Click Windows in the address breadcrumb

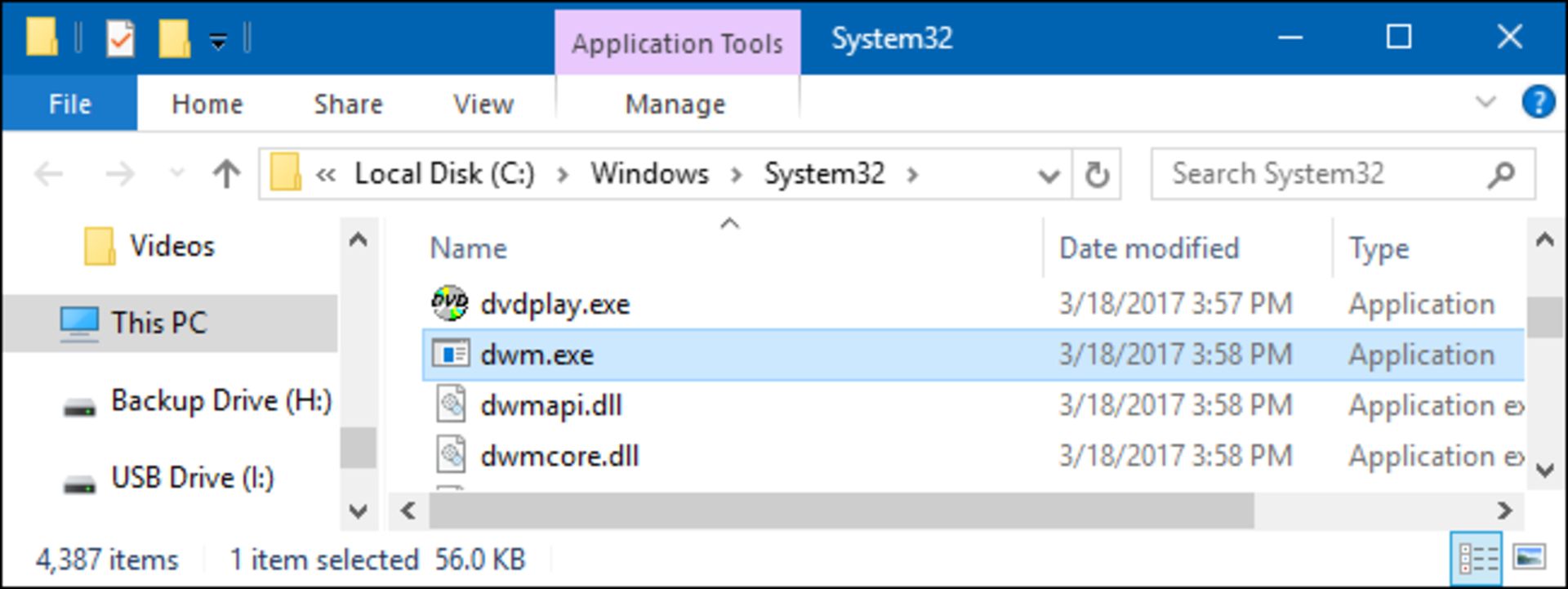coord(650,174)
